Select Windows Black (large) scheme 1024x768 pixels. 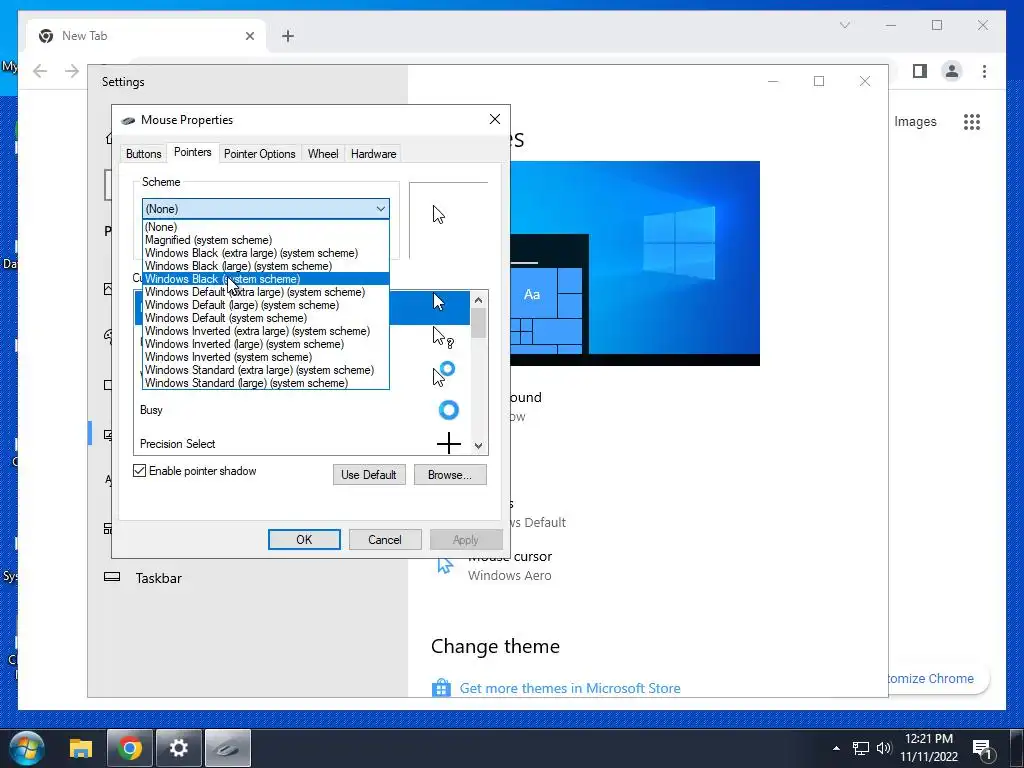point(266,266)
